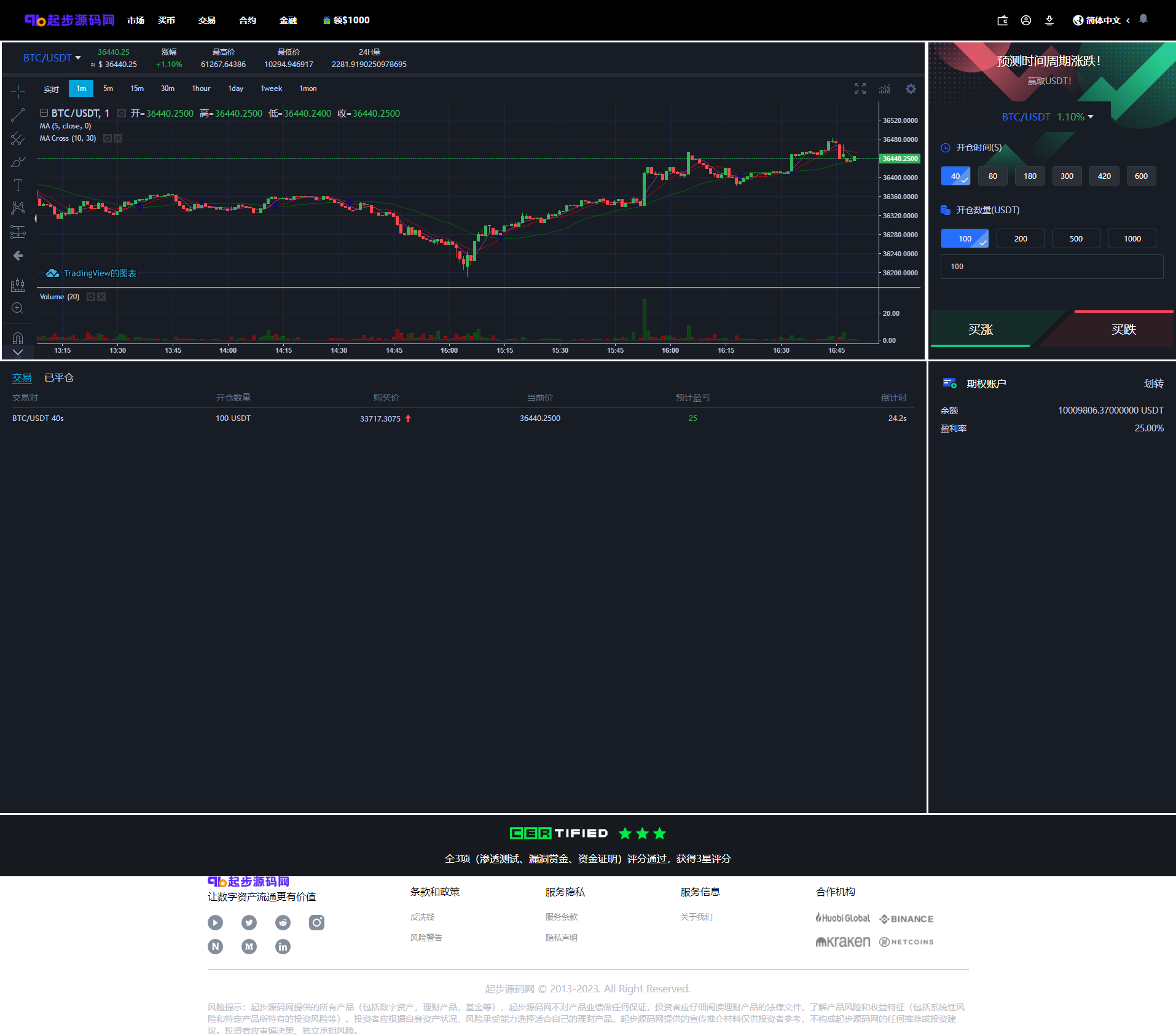Open the Twitter social icon
Image resolution: width=1176 pixels, height=1036 pixels.
pos(249,922)
